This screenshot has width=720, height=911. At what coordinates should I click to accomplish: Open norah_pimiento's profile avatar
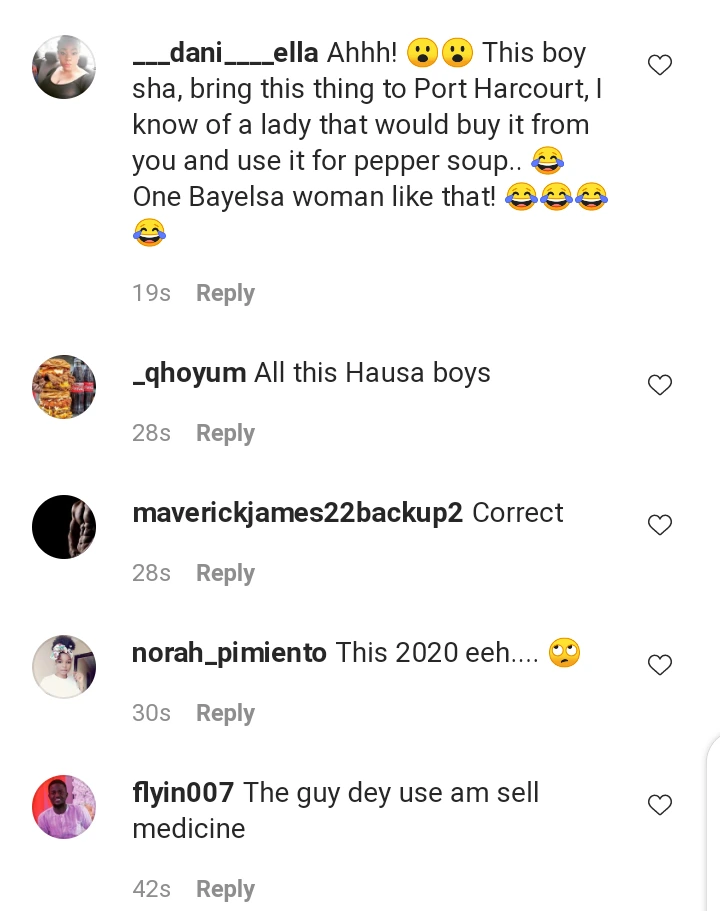coord(64,667)
